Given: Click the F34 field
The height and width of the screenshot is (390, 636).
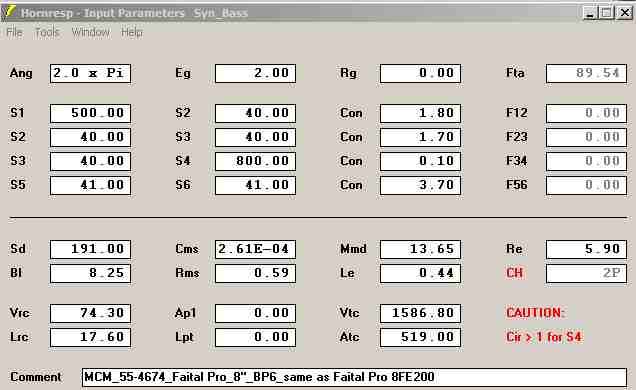Looking at the screenshot, I should pyautogui.click(x=586, y=161).
